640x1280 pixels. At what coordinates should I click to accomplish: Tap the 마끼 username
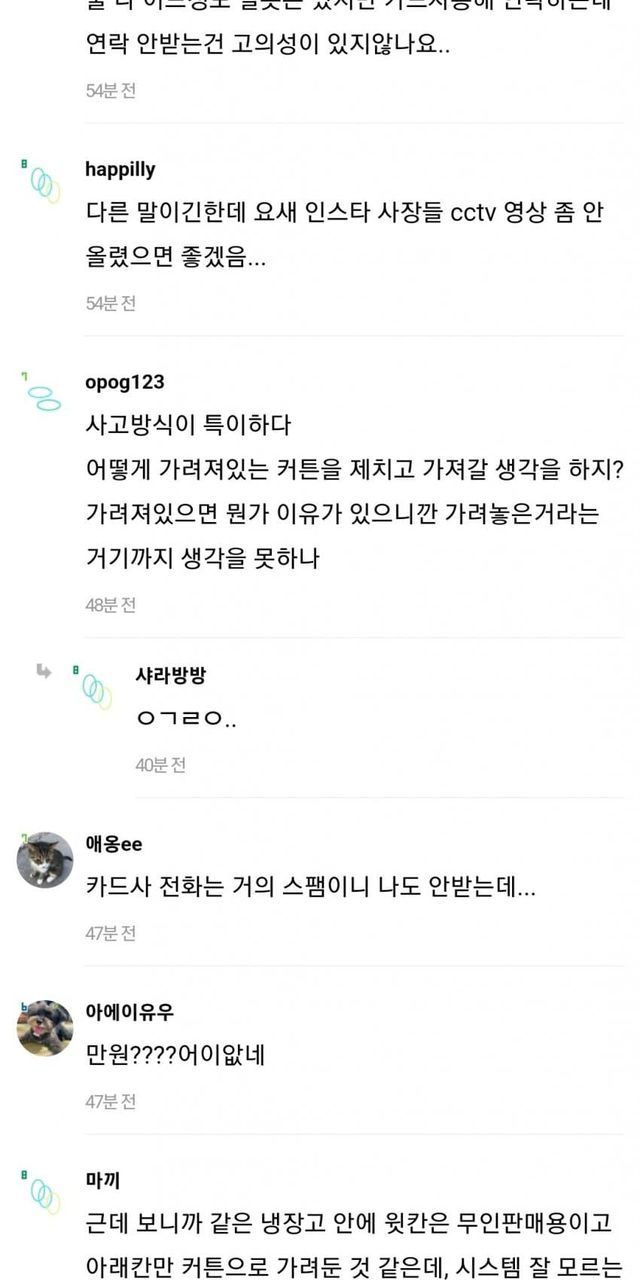103,1180
